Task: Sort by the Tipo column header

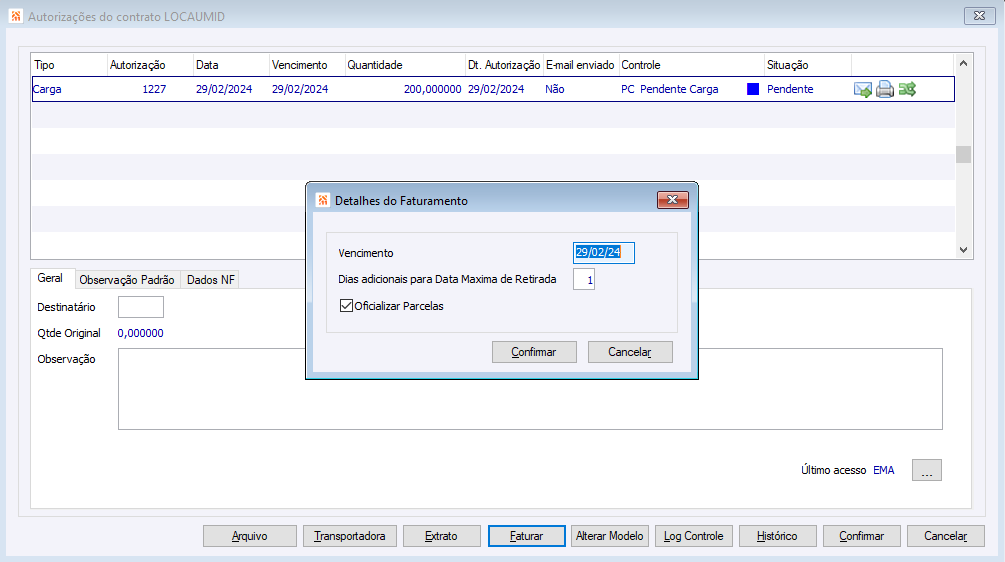Action: 69,65
